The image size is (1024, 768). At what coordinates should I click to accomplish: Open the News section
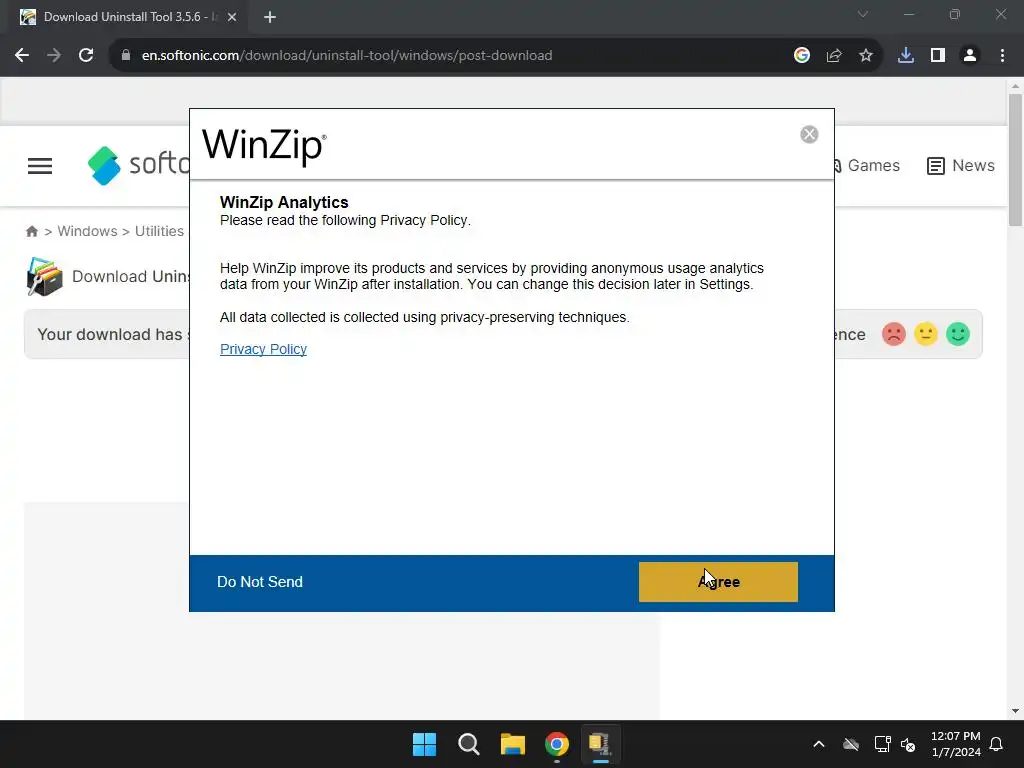[x=961, y=166]
